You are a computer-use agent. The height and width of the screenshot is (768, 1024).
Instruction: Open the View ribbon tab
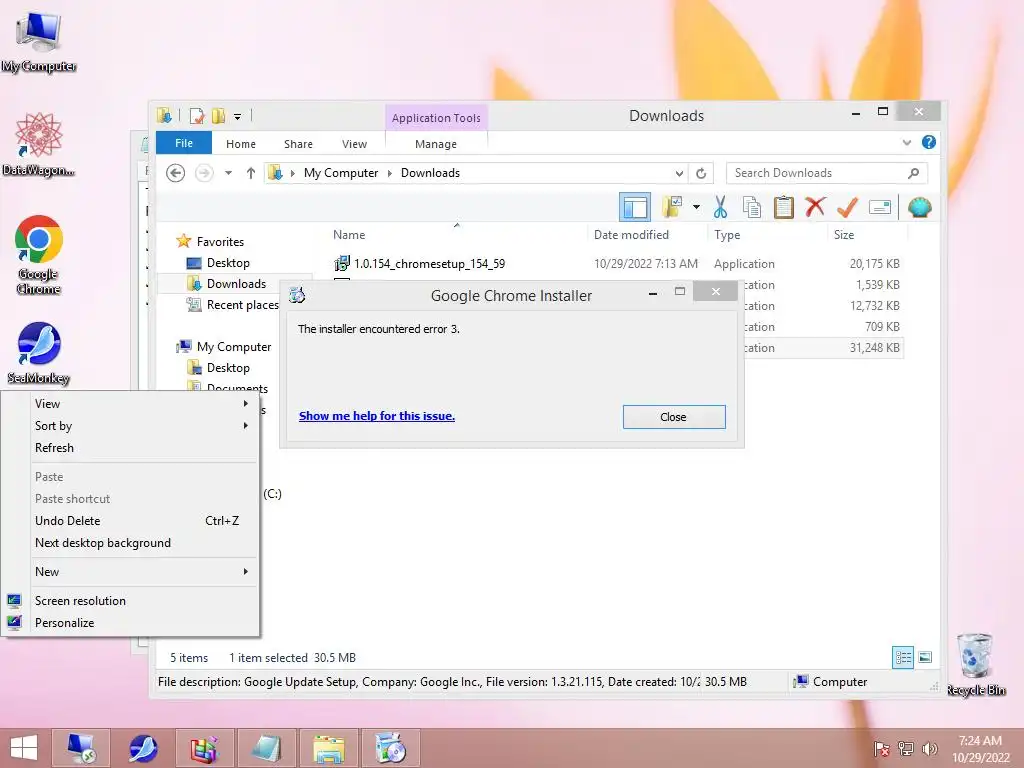[x=354, y=144]
